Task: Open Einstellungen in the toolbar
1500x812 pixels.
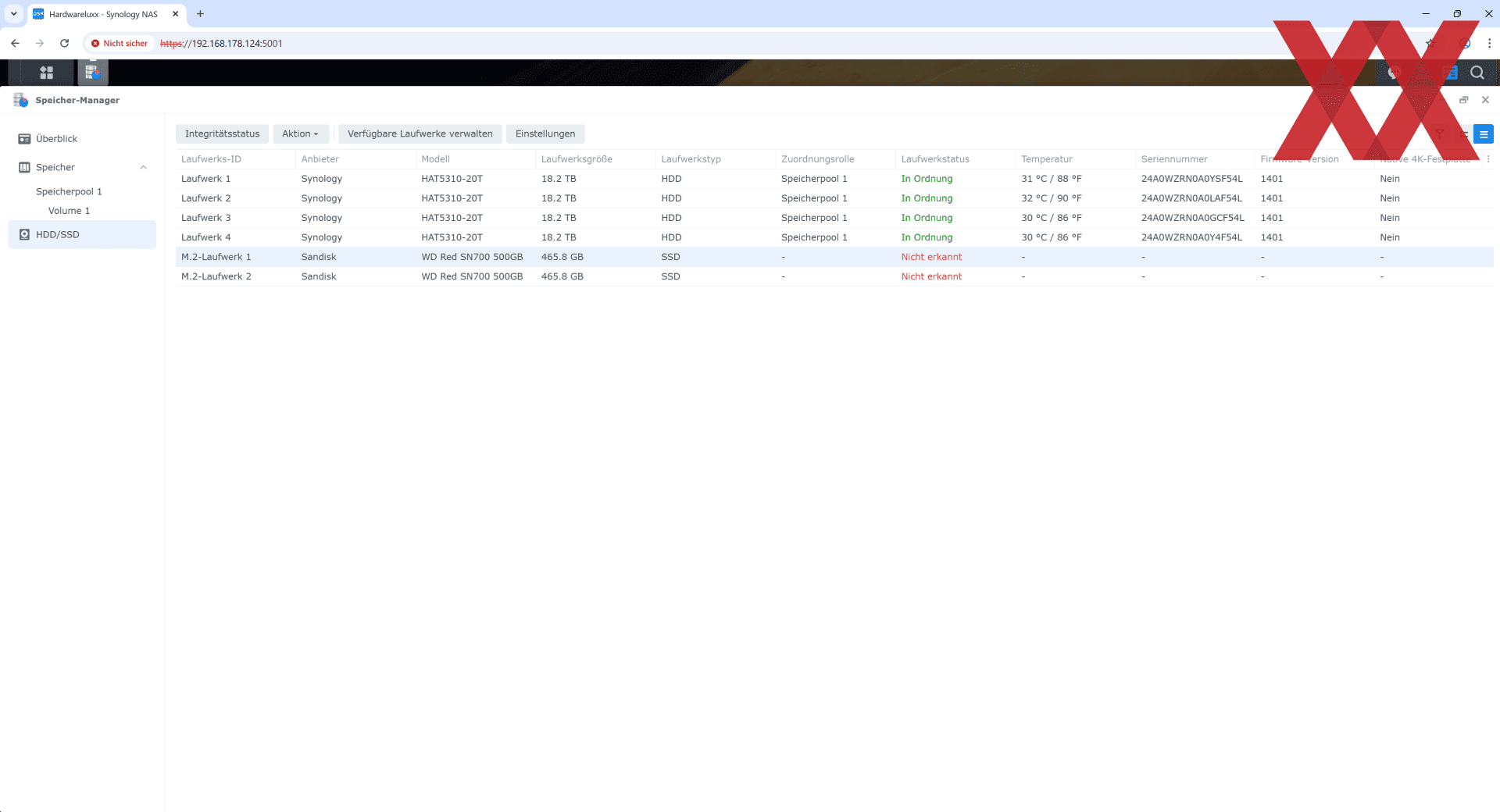Action: (x=545, y=134)
